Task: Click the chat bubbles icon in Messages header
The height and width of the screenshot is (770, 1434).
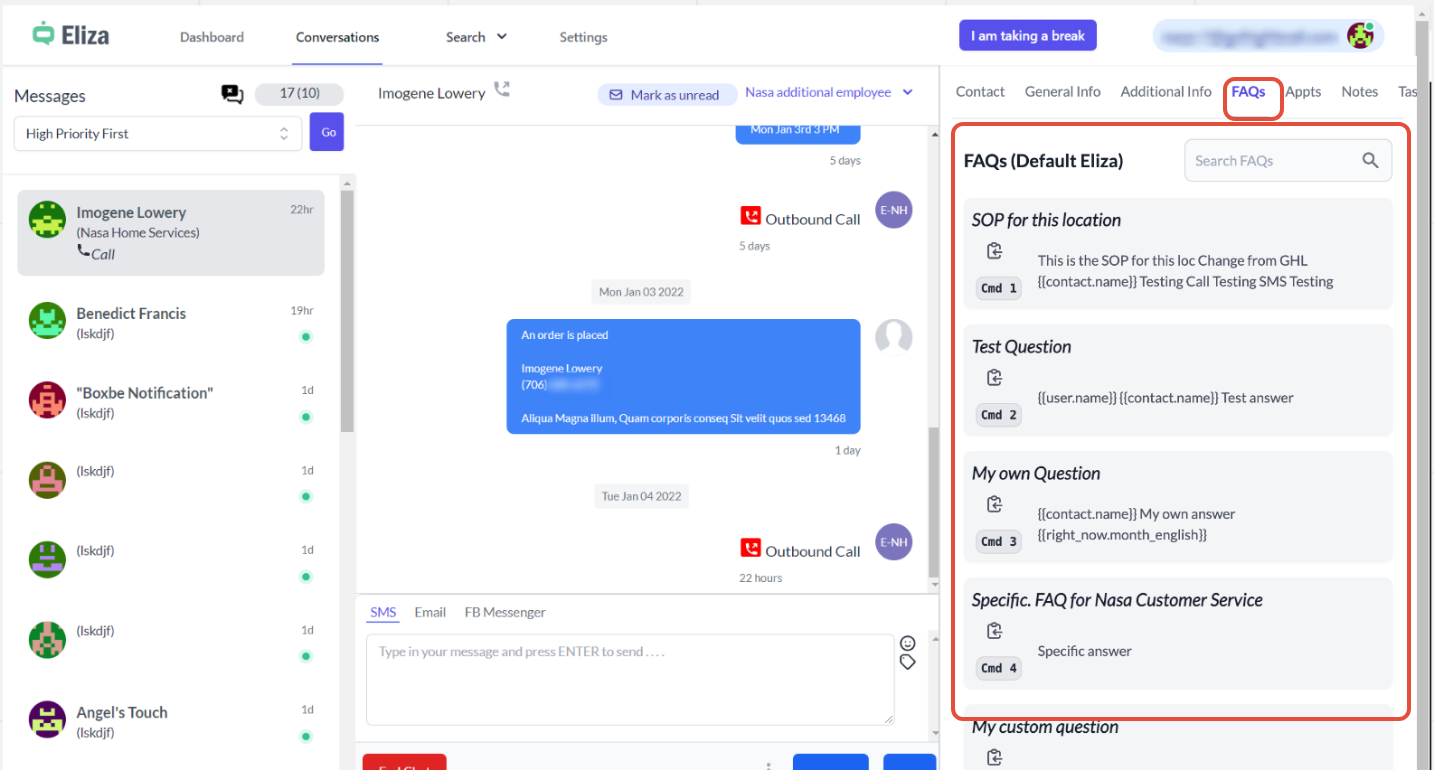Action: click(x=232, y=95)
